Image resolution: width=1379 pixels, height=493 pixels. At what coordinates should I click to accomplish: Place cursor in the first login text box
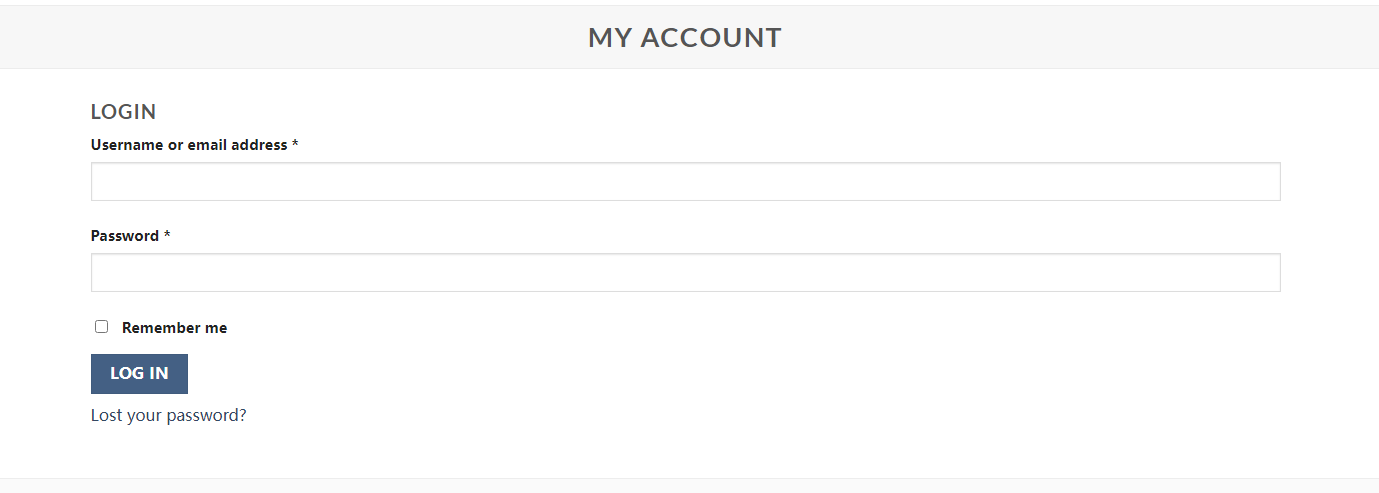click(685, 182)
